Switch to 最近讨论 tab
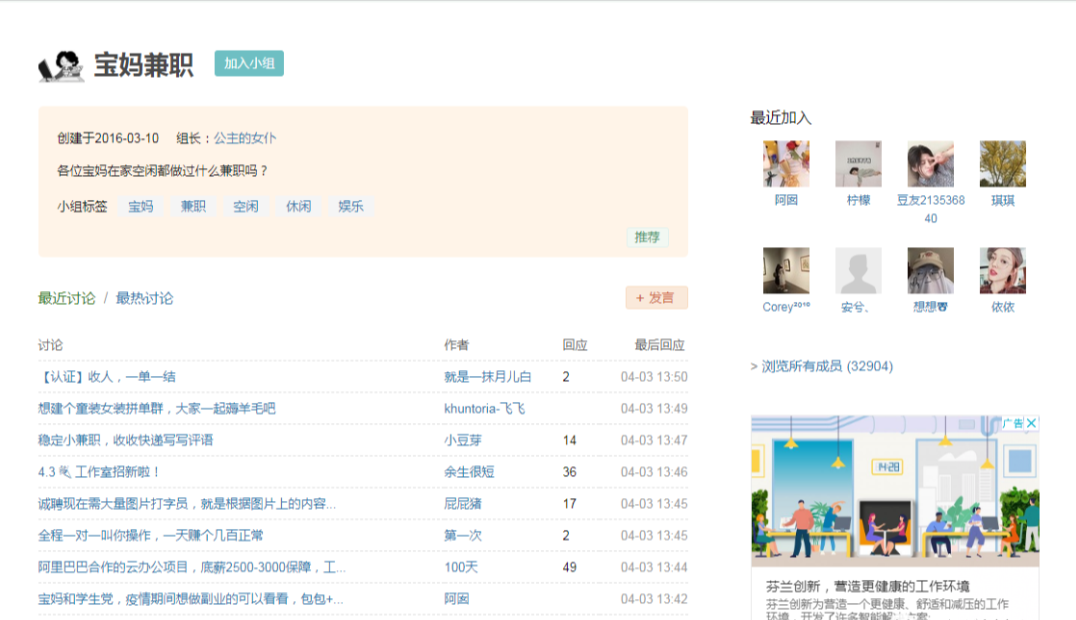 click(x=67, y=298)
